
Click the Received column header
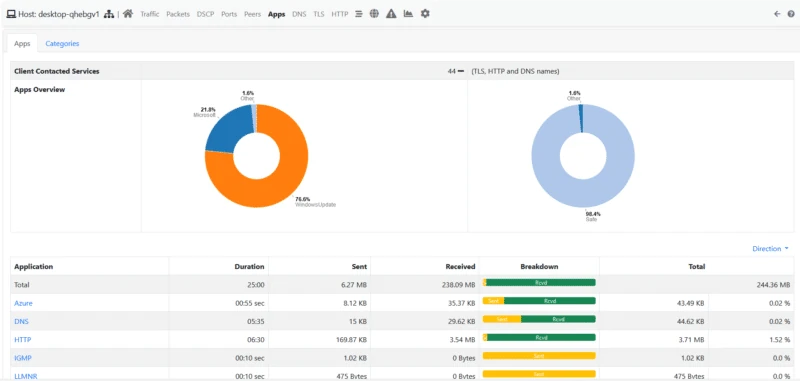click(x=460, y=267)
